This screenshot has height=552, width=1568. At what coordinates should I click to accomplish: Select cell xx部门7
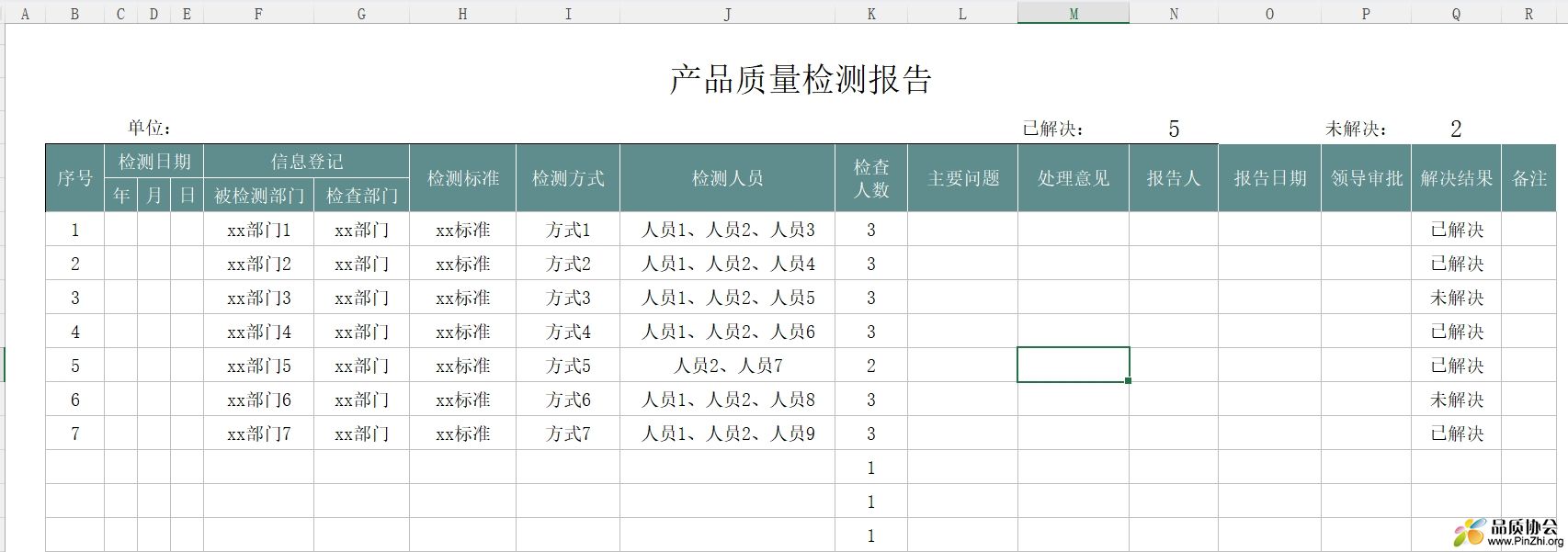(258, 434)
